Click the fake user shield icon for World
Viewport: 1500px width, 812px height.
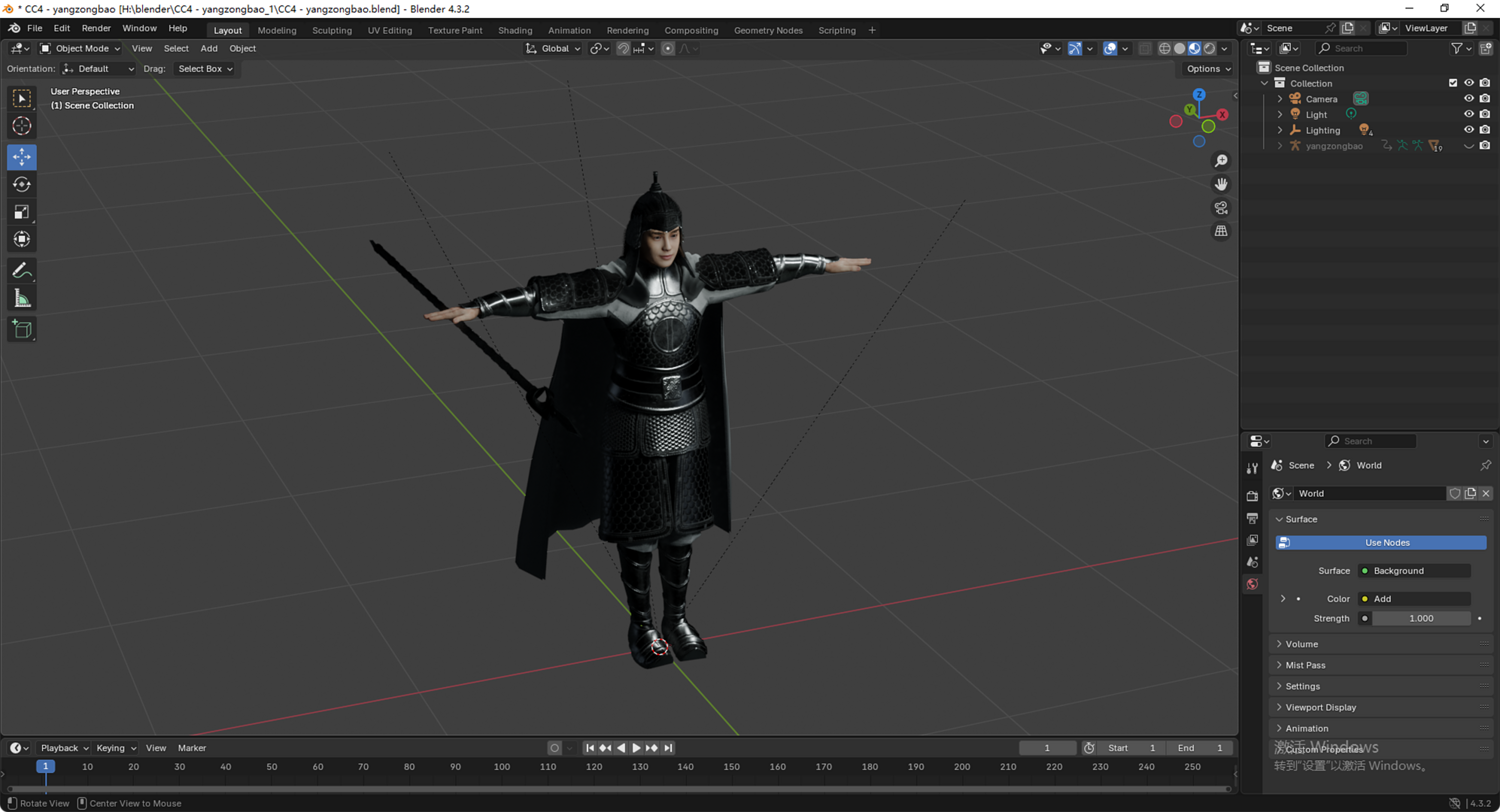point(1455,493)
